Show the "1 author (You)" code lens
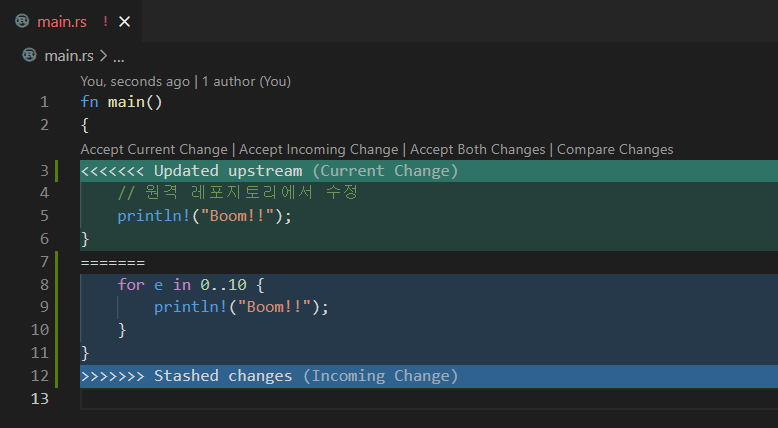 pos(246,81)
